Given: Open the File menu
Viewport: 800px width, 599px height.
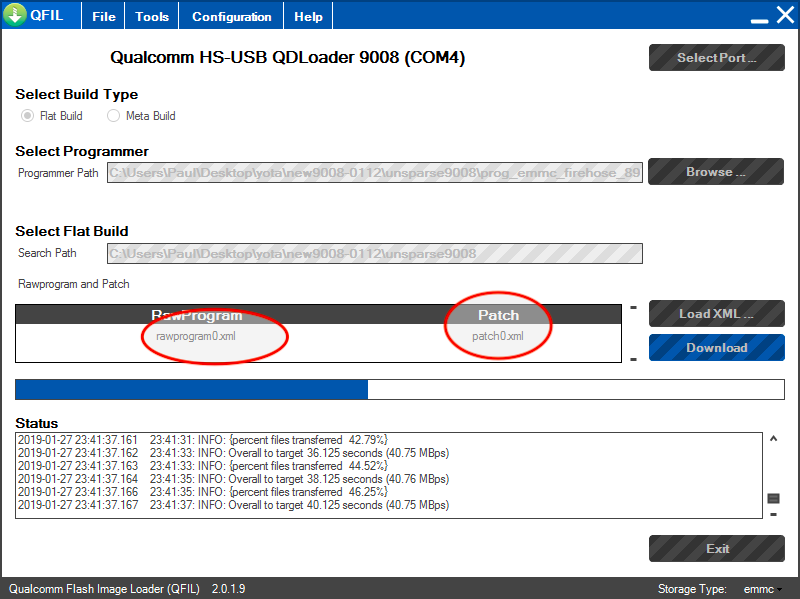Looking at the screenshot, I should pos(104,16).
